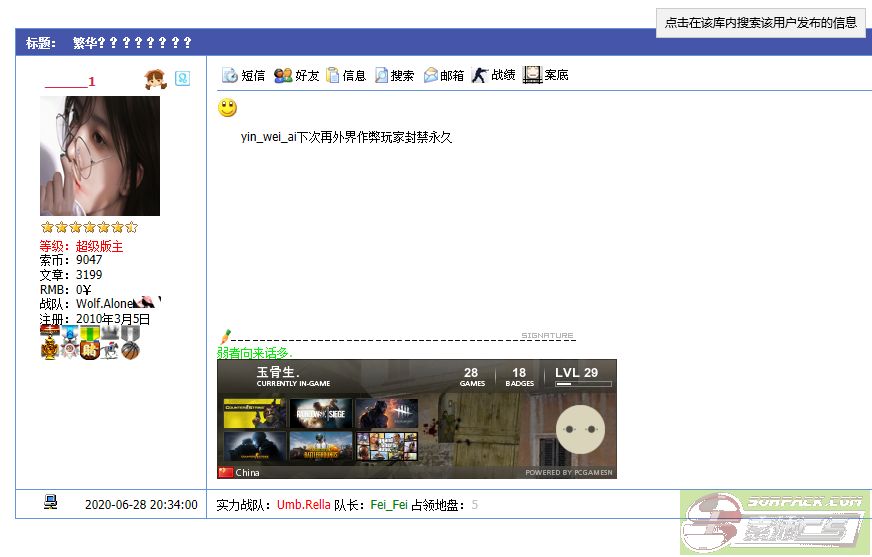Viewport: 872px width, 557px height.
Task: Click the Rainbow Six Siege game thumbnail
Action: [x=320, y=413]
